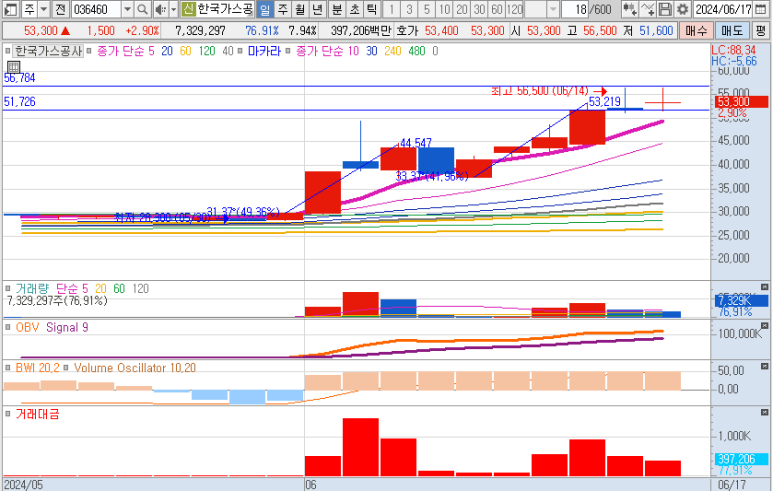The width and height of the screenshot is (773, 491).
Task: Click the square marker before Volume Oscillator
Action: click(66, 368)
